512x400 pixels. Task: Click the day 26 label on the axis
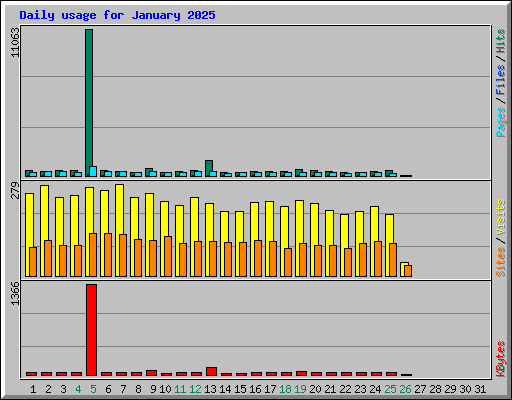tap(405, 389)
